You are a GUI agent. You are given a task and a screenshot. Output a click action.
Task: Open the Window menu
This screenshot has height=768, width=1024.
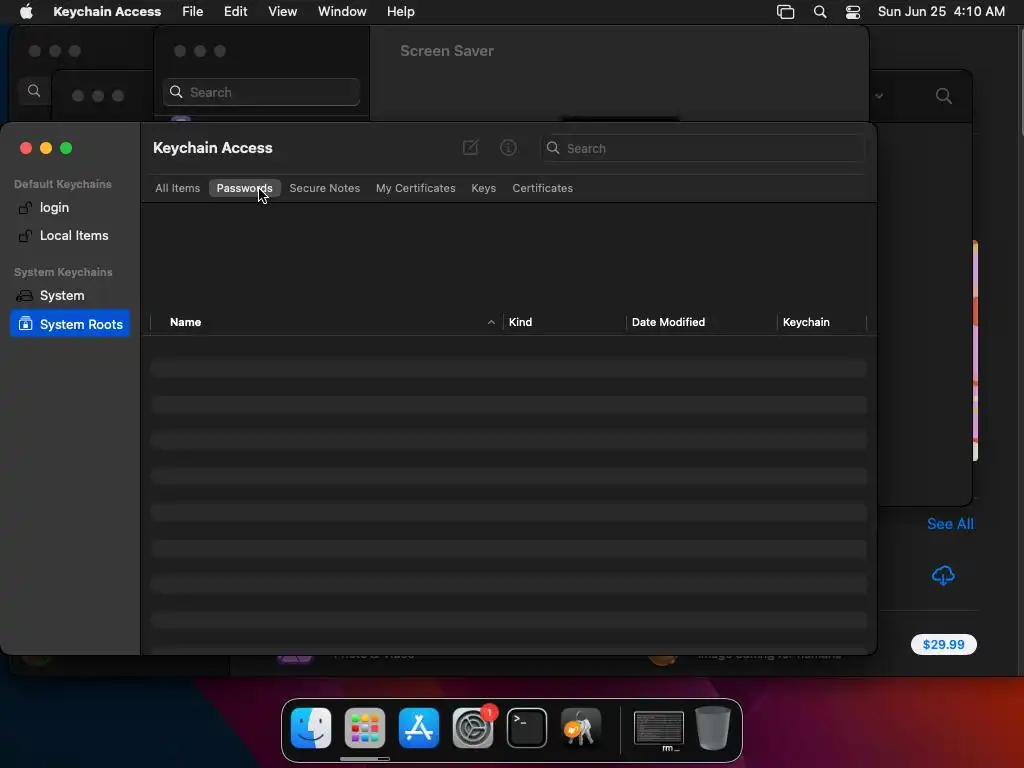click(x=342, y=12)
